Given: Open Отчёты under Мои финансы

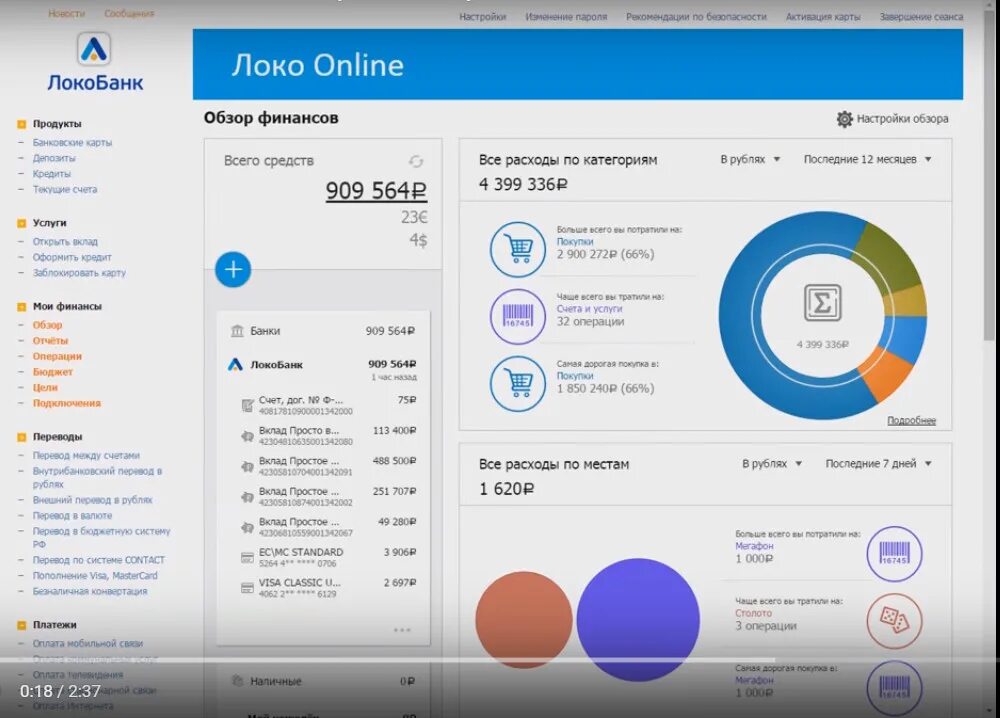Looking at the screenshot, I should (x=50, y=341).
